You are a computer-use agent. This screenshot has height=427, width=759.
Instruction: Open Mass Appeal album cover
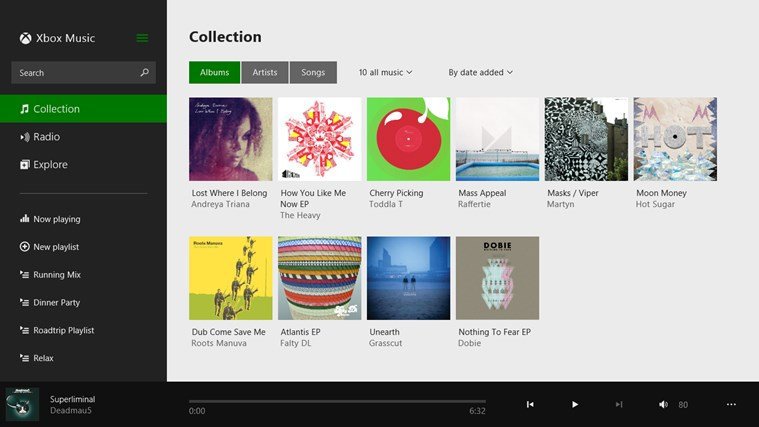[497, 139]
